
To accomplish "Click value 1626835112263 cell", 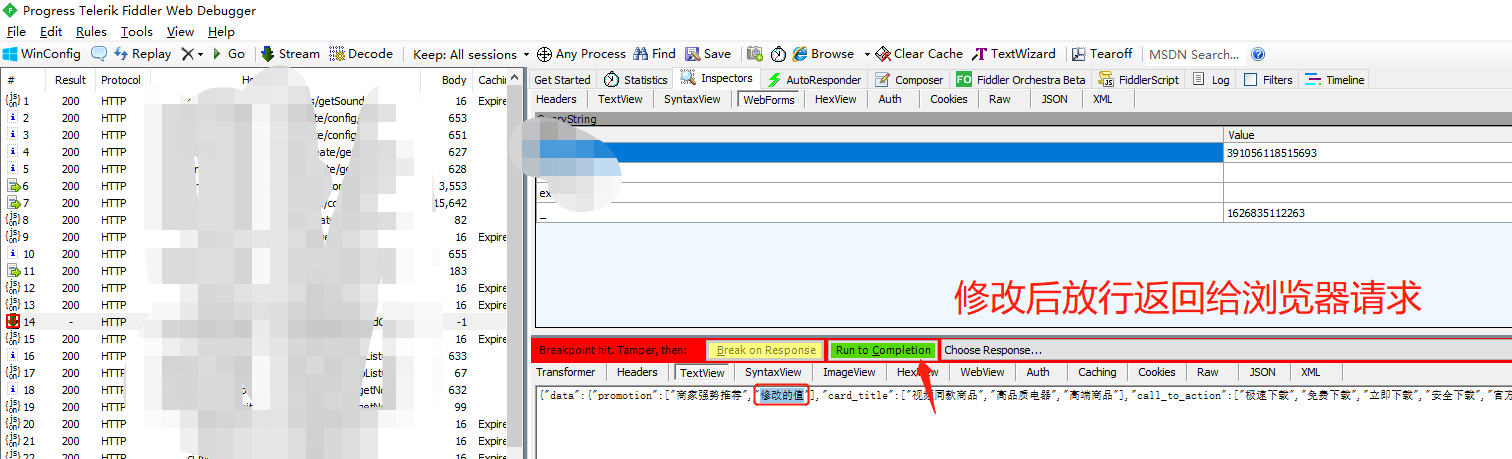I will click(1367, 213).
